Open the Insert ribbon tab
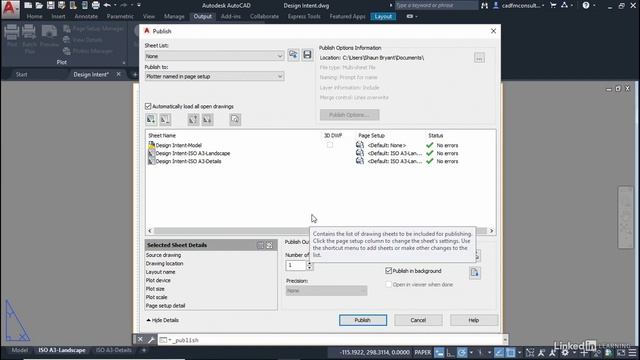Image resolution: width=640 pixels, height=360 pixels. click(58, 16)
